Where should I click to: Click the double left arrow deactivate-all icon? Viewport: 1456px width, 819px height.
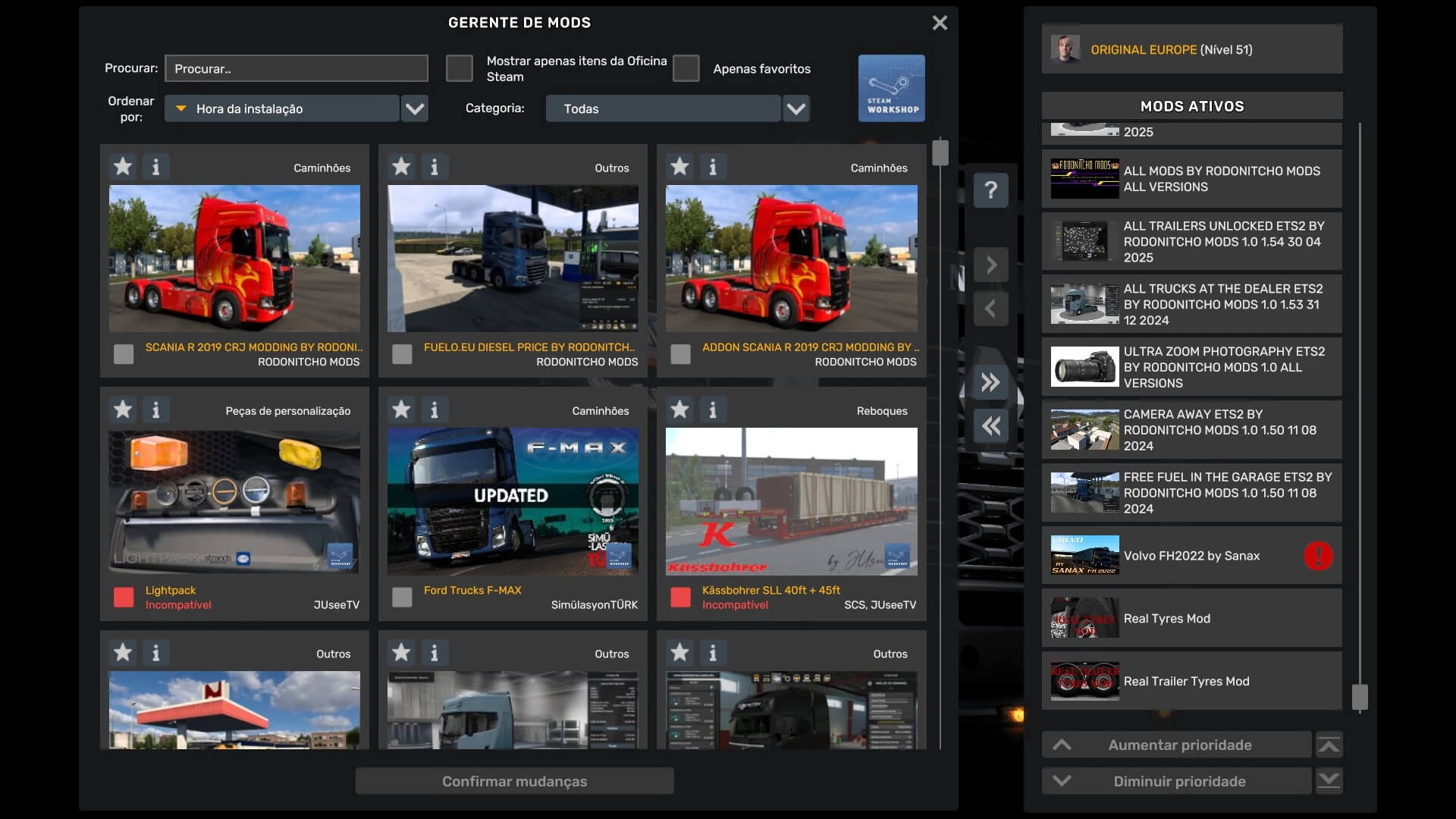click(x=990, y=426)
